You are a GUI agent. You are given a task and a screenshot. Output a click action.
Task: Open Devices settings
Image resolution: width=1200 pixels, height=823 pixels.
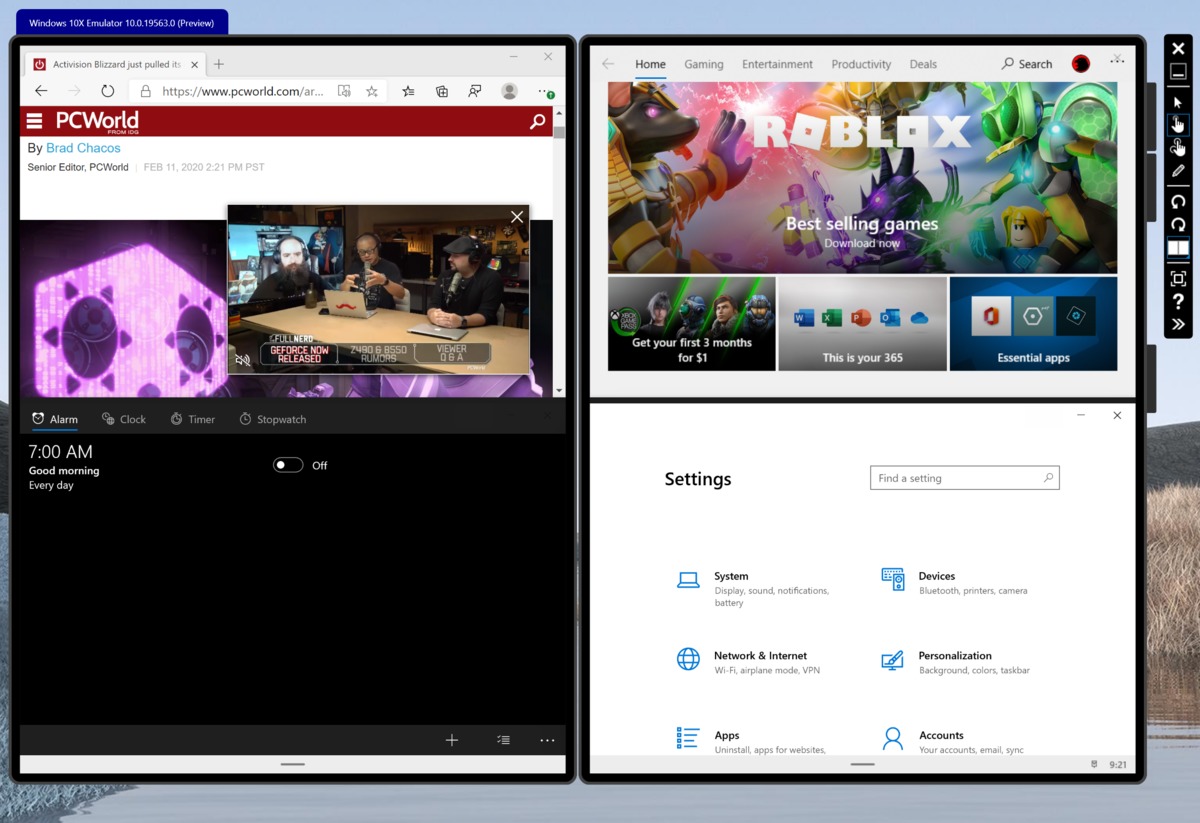tap(955, 583)
